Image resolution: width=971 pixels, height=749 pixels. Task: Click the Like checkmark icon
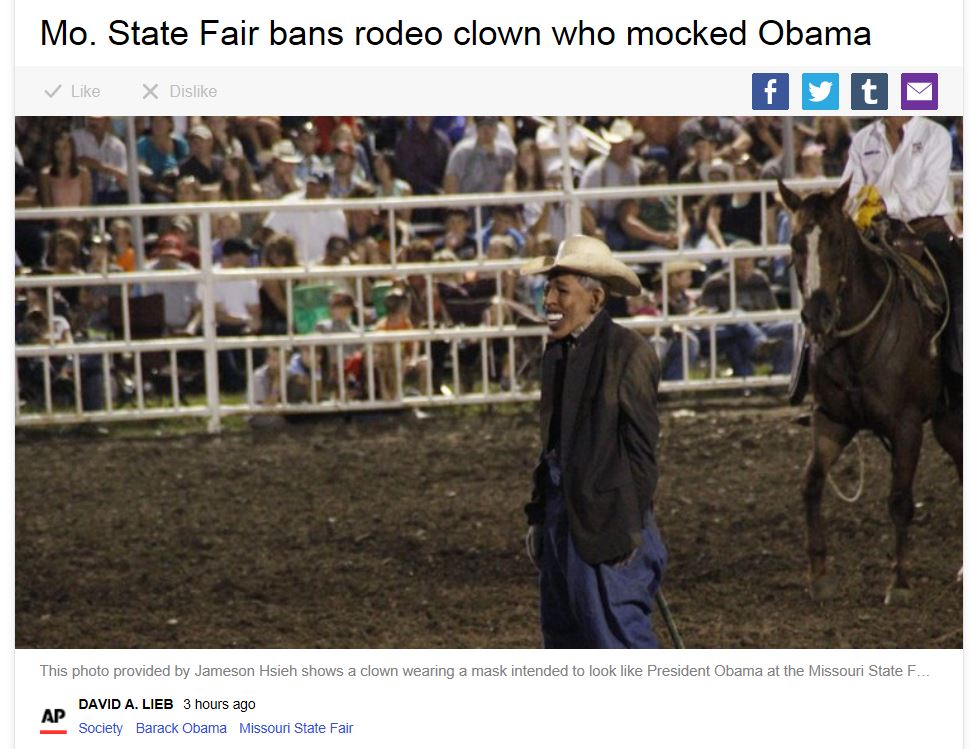pos(53,92)
